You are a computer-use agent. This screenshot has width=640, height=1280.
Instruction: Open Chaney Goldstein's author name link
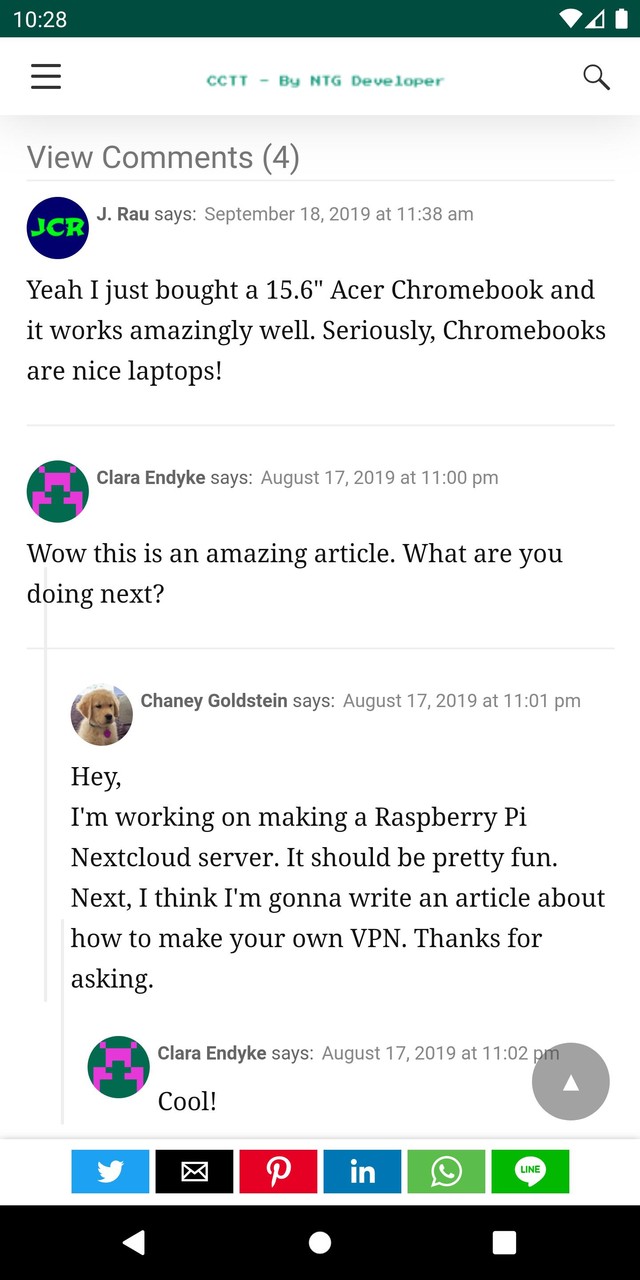(x=214, y=701)
